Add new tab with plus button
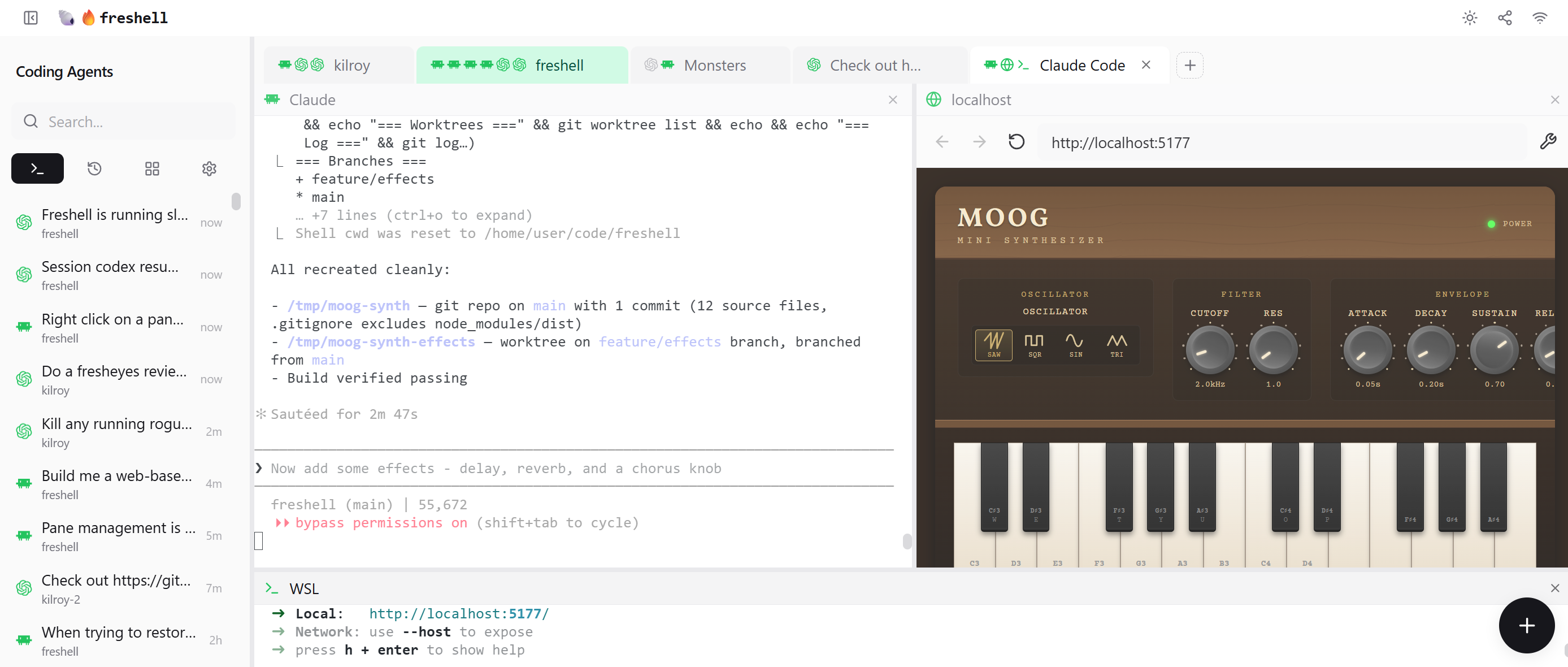Image resolution: width=1568 pixels, height=667 pixels. [1190, 65]
